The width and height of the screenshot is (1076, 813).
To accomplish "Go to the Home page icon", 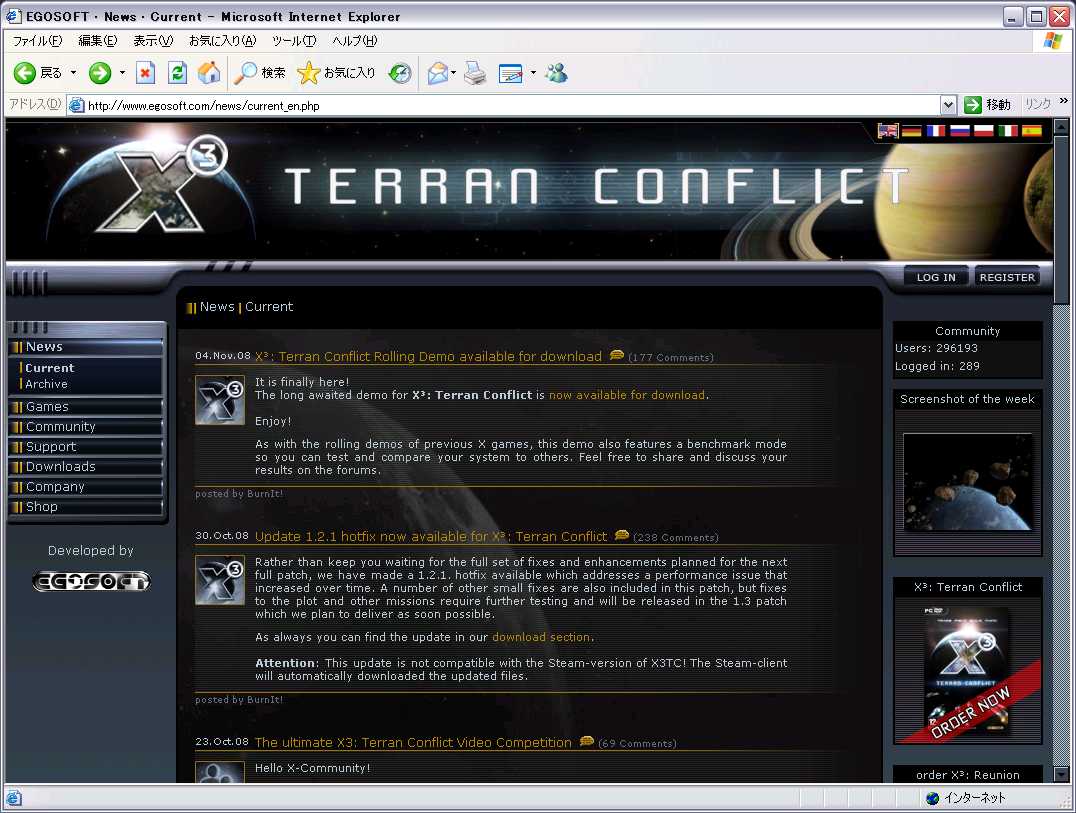I will point(209,73).
